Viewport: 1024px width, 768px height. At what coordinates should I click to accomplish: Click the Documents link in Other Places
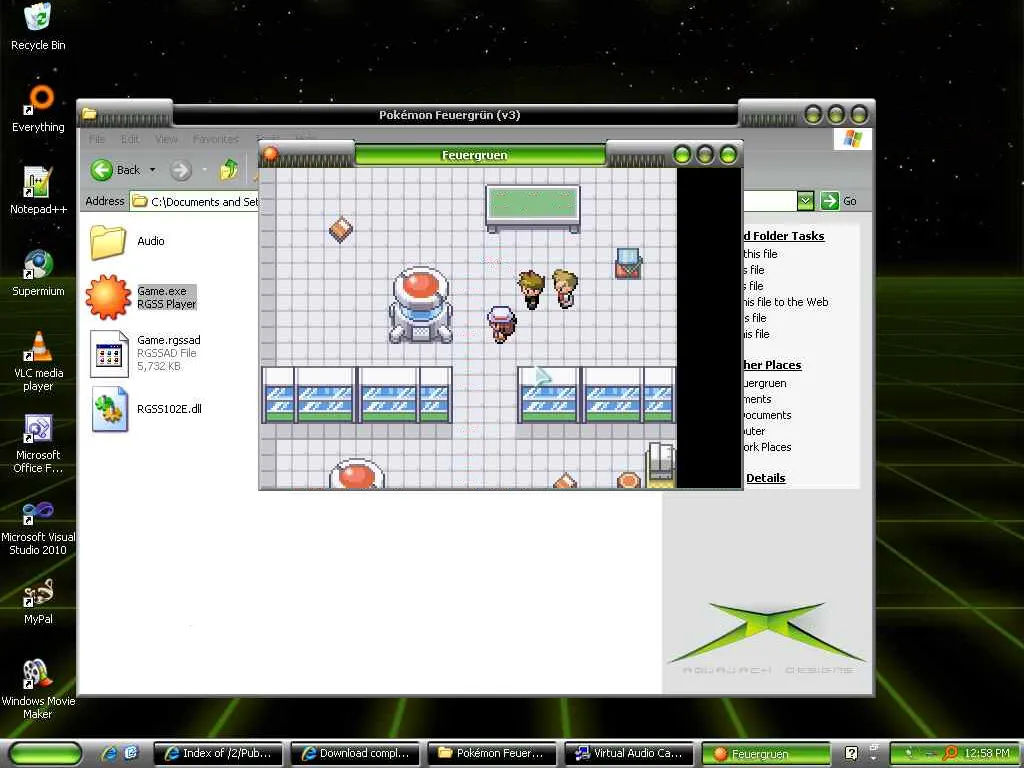coord(767,415)
